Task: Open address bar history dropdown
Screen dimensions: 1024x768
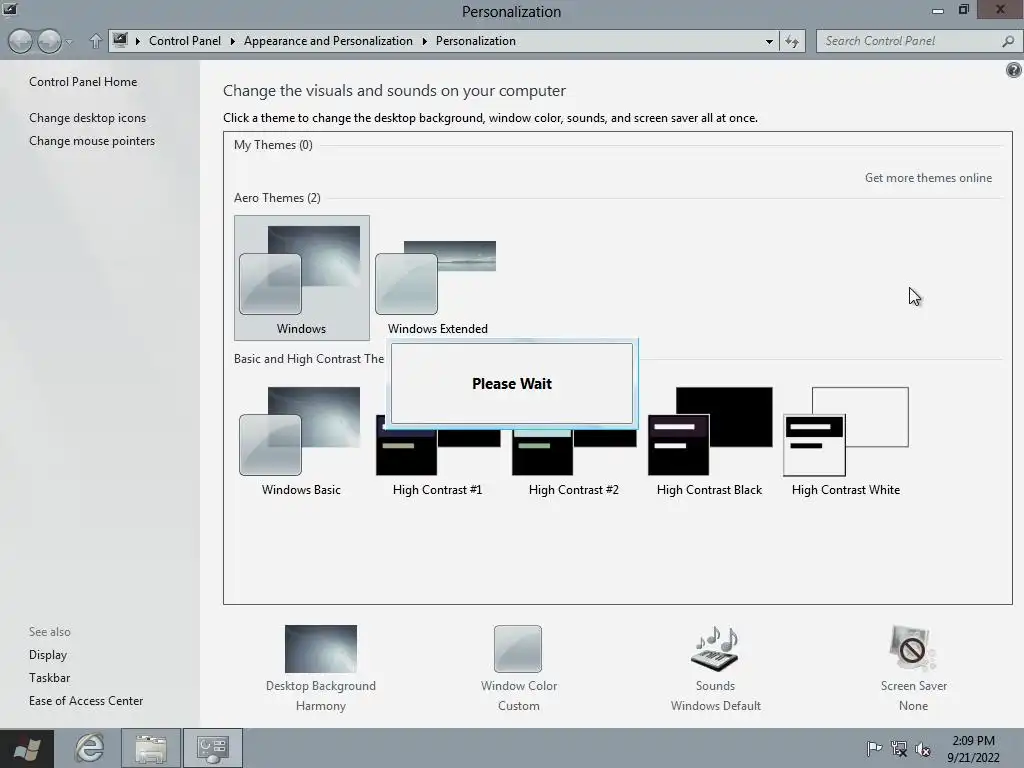Action: coord(769,41)
